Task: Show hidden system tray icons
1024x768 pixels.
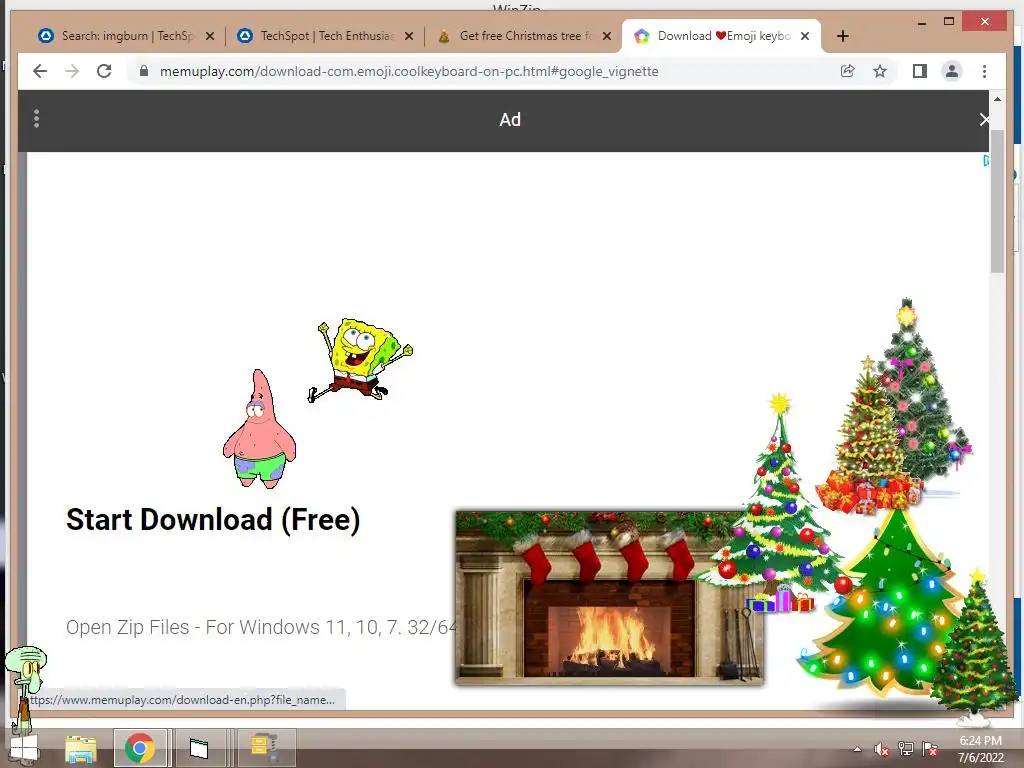Action: (x=857, y=750)
